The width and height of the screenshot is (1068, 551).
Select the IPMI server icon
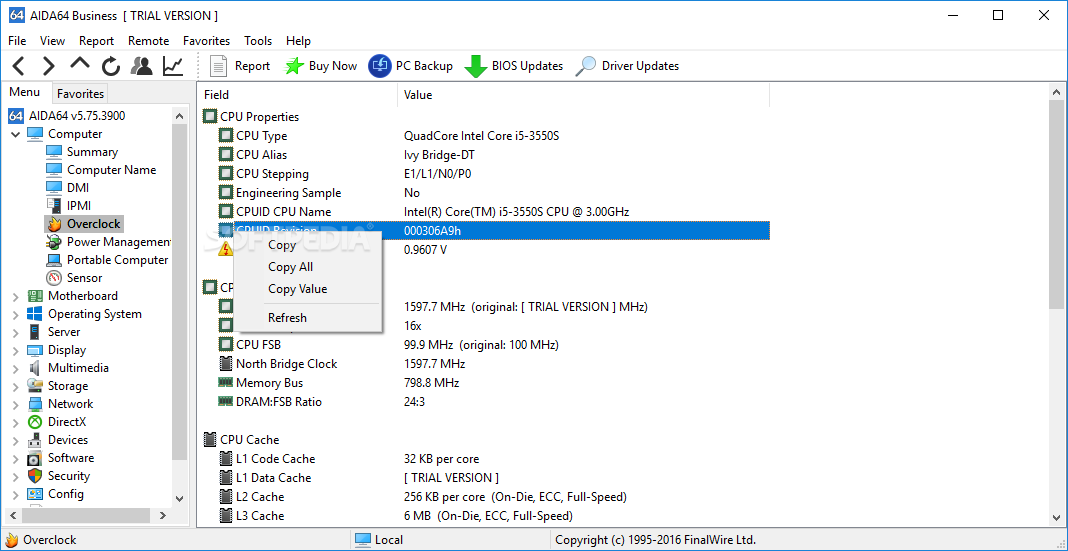pos(54,206)
